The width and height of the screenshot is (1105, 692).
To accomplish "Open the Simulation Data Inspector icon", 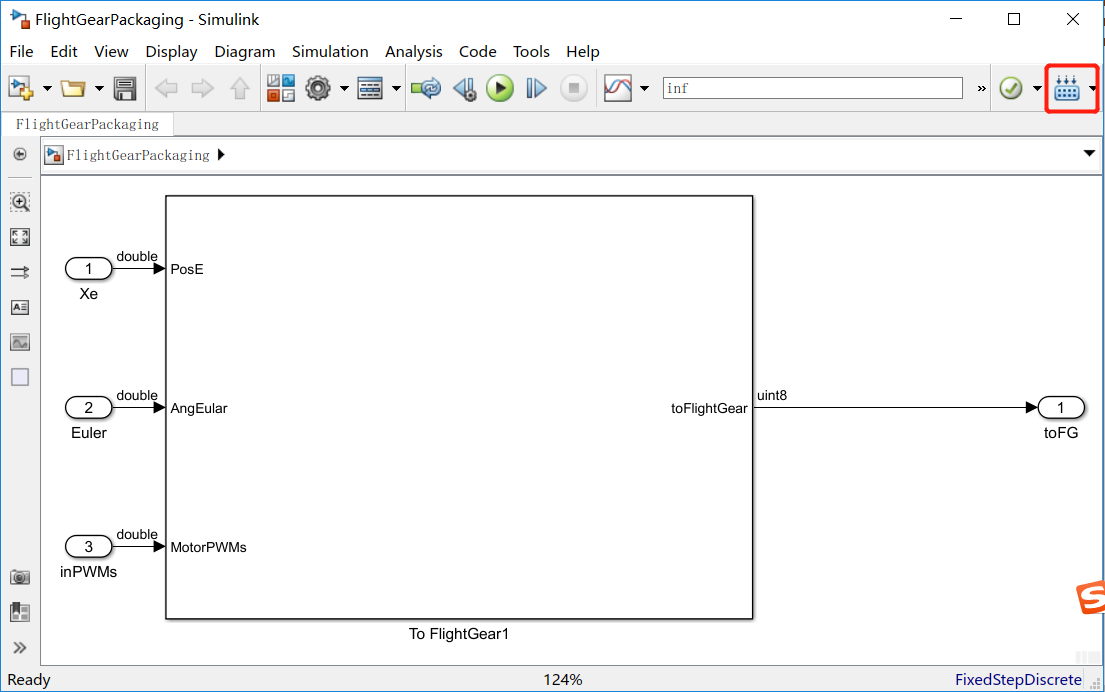I will (x=618, y=88).
